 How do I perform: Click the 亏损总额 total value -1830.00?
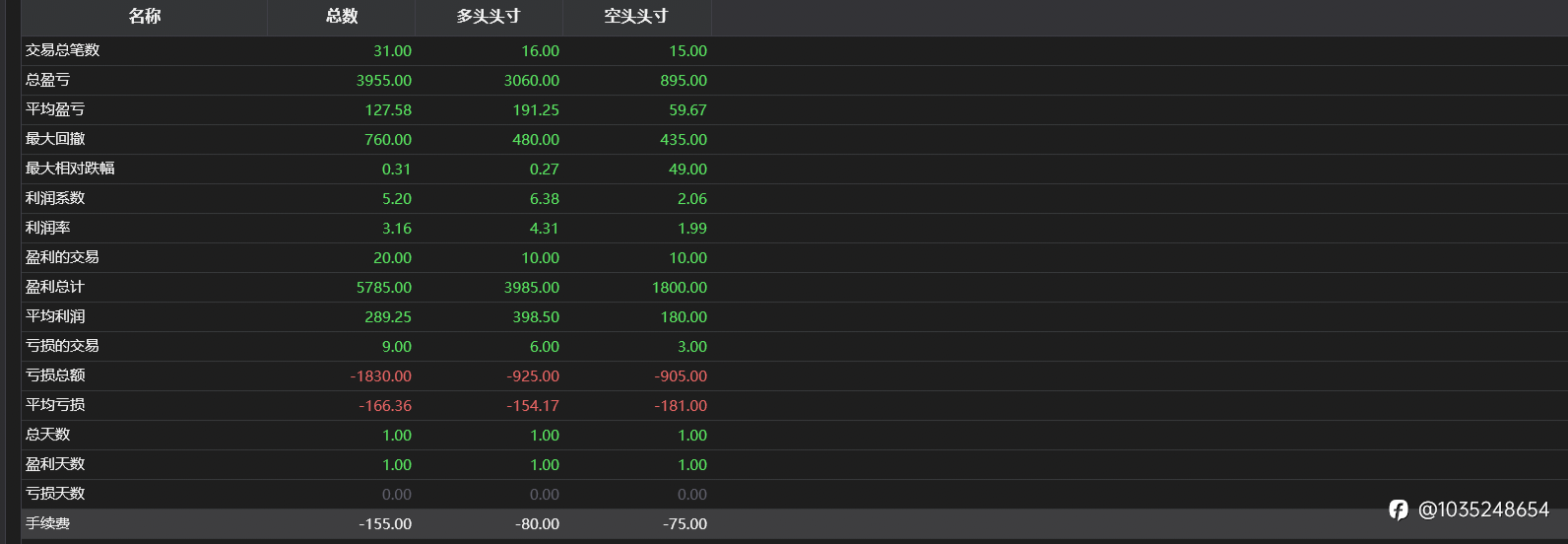(x=381, y=375)
